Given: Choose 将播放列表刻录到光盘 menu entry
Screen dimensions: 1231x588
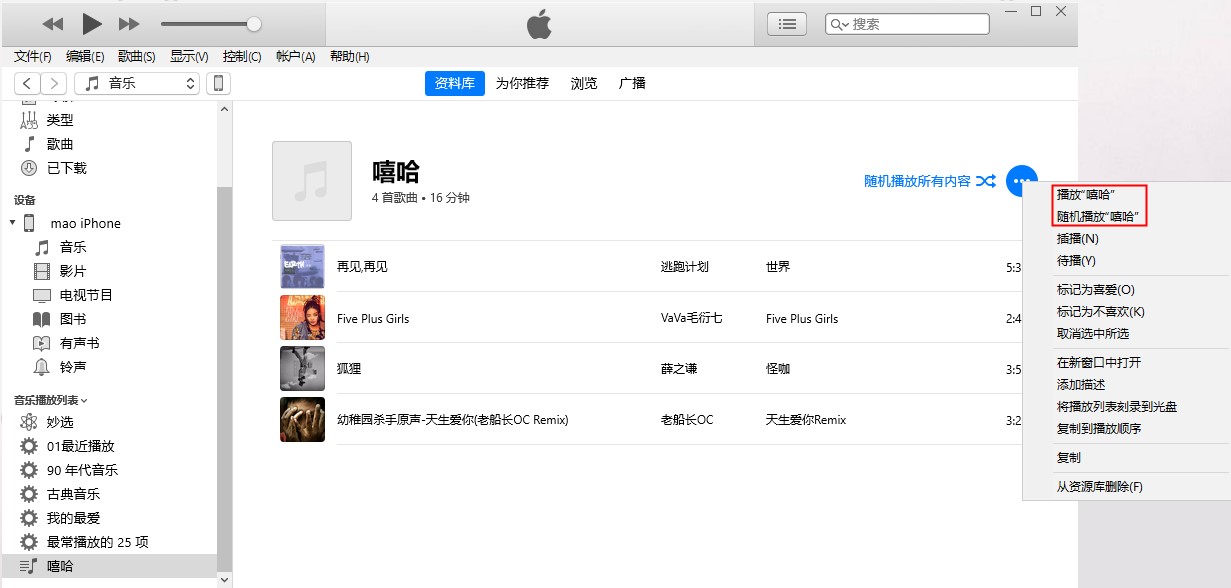Looking at the screenshot, I should coord(1117,407).
